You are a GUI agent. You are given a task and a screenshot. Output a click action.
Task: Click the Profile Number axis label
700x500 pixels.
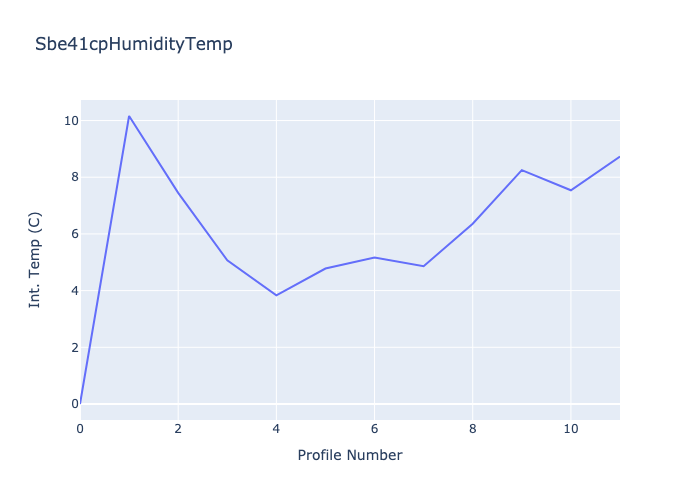[x=350, y=455]
